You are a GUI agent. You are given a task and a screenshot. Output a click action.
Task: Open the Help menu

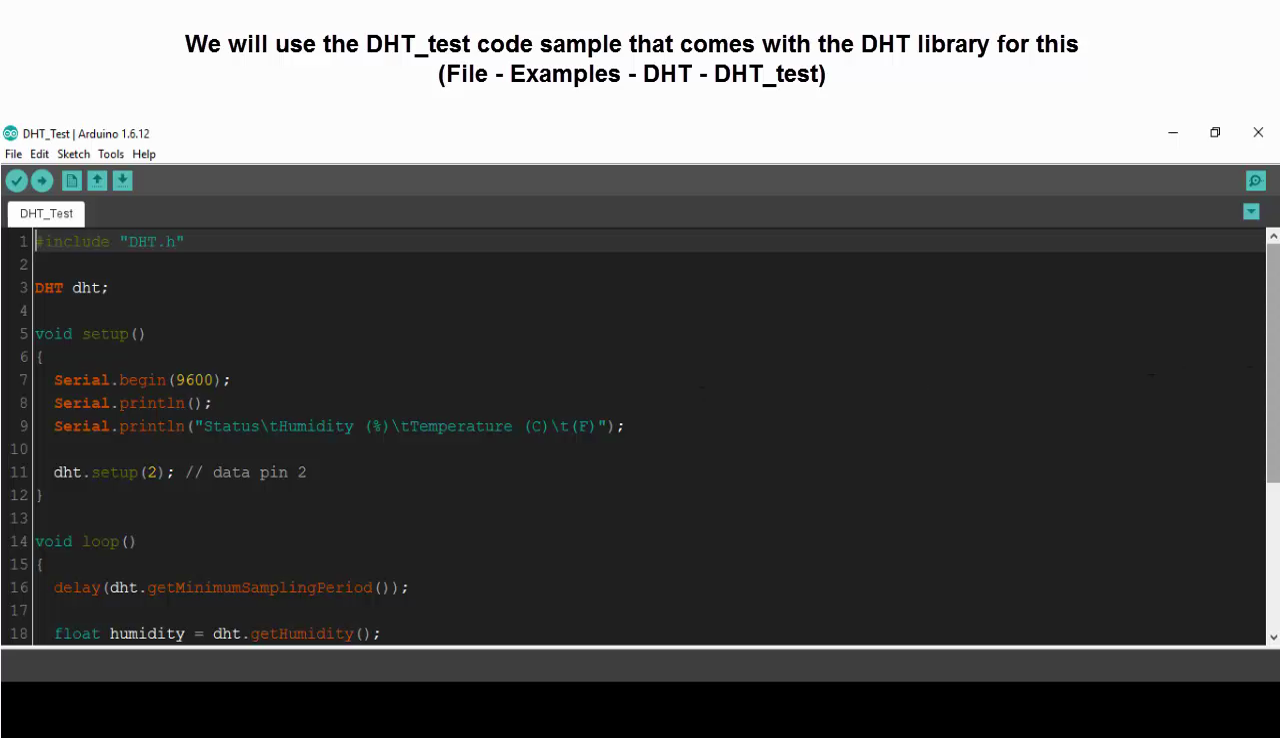(x=144, y=154)
